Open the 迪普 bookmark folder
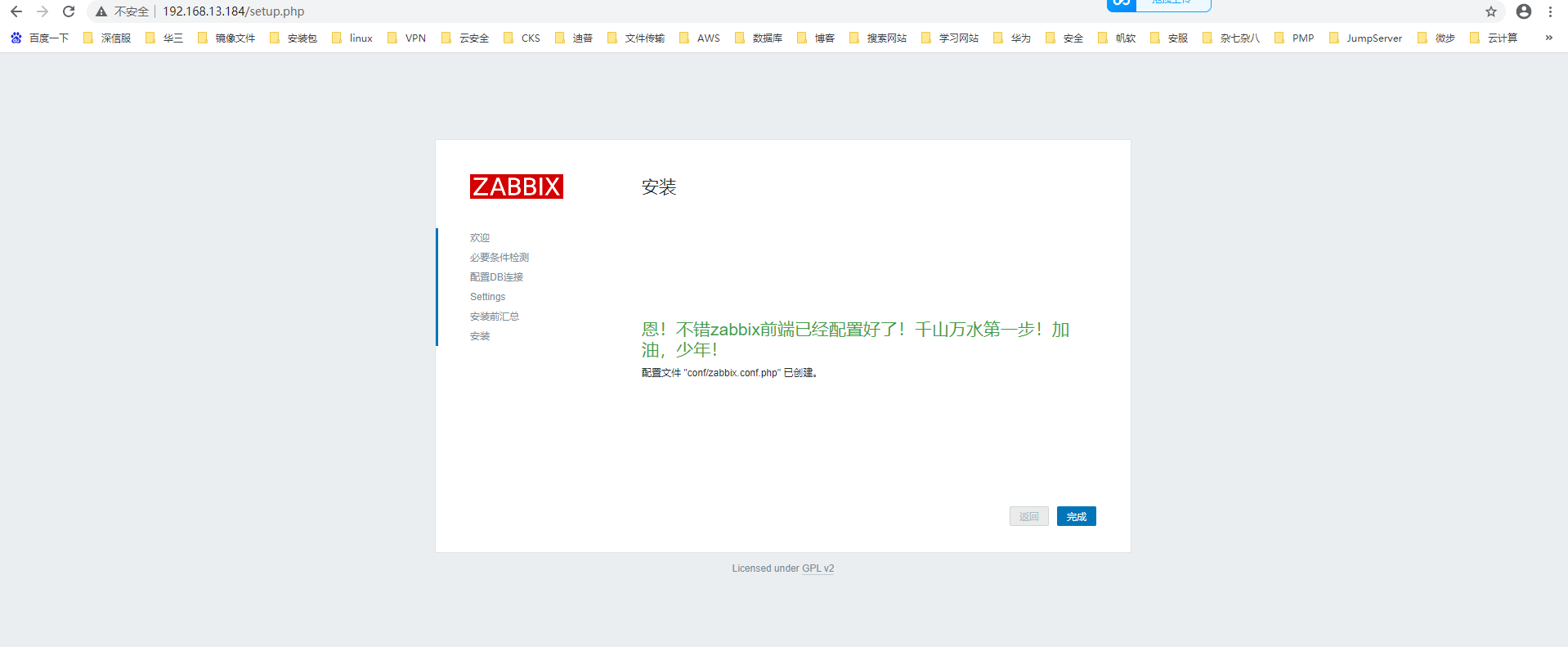This screenshot has width=1568, height=647. tap(574, 38)
